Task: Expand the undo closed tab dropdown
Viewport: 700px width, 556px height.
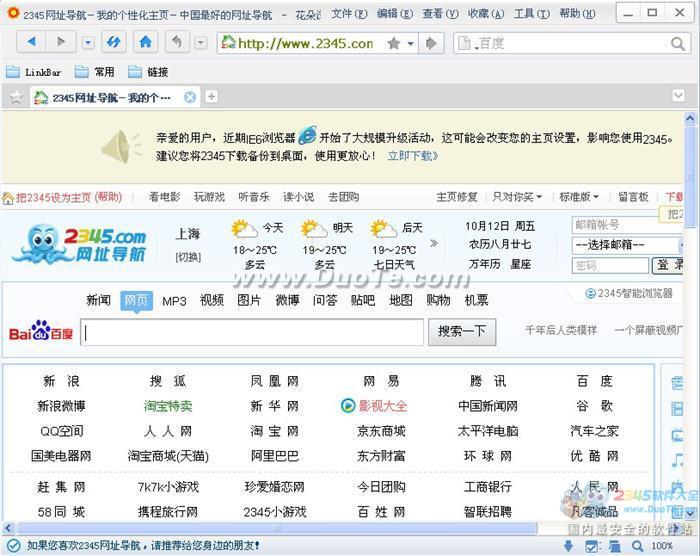Action: tap(201, 43)
